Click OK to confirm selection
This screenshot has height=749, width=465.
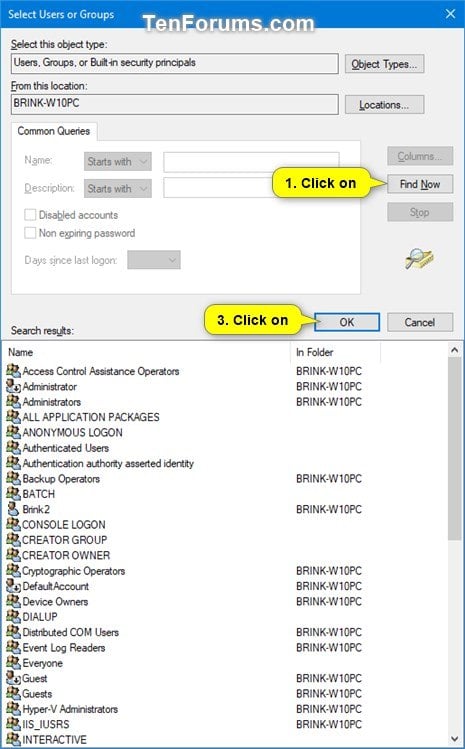point(347,322)
